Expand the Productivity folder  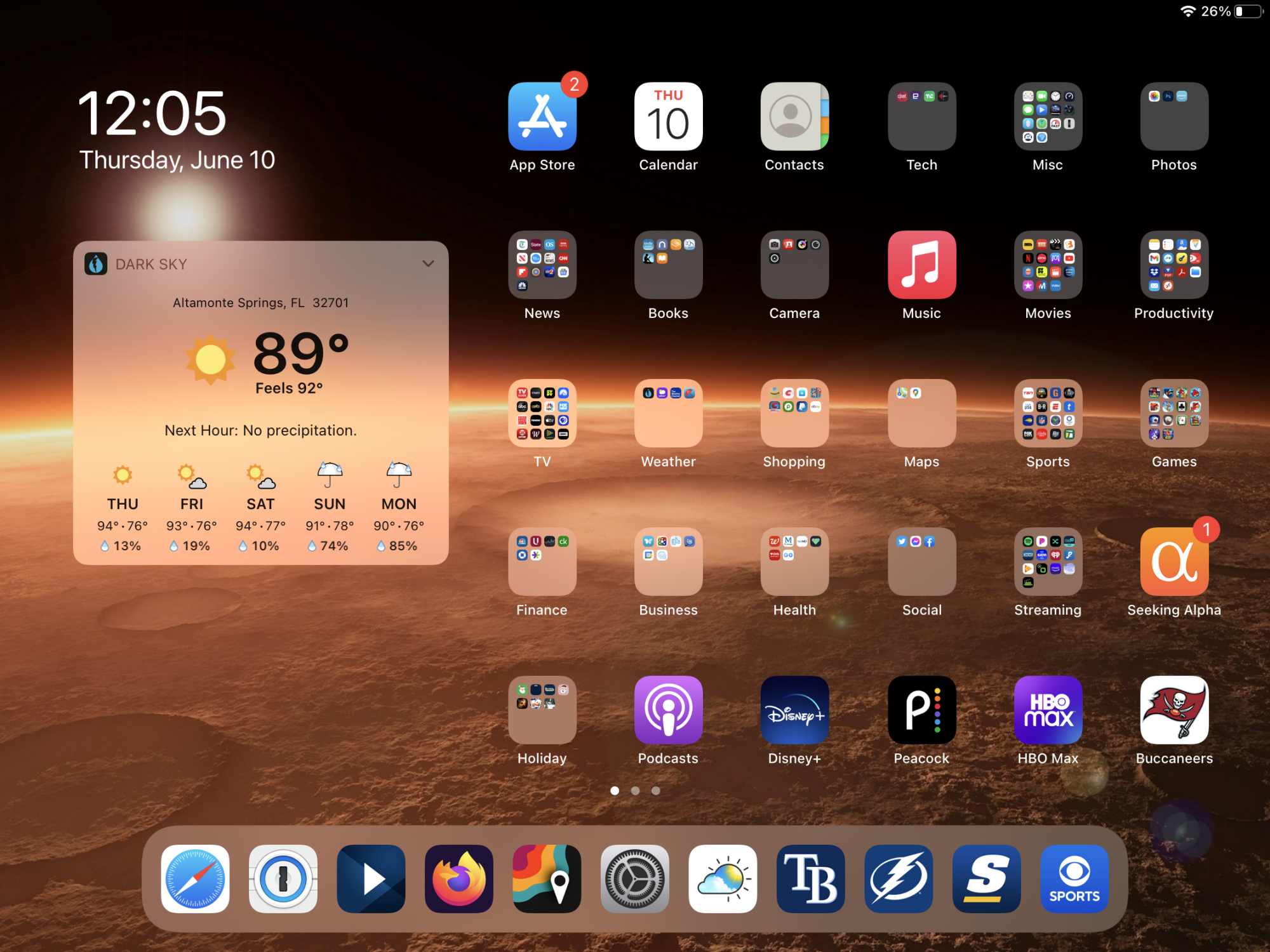1174,265
